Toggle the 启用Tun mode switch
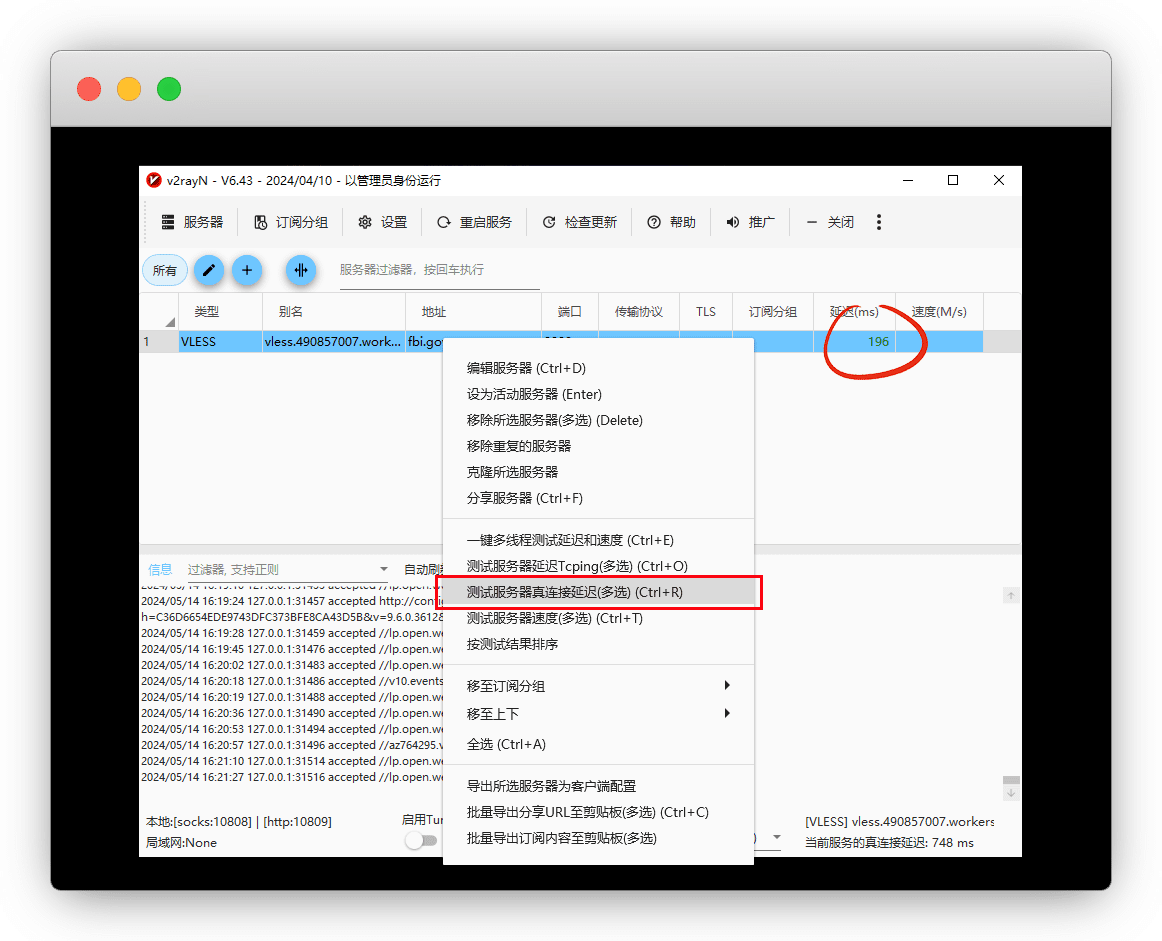 pos(420,841)
